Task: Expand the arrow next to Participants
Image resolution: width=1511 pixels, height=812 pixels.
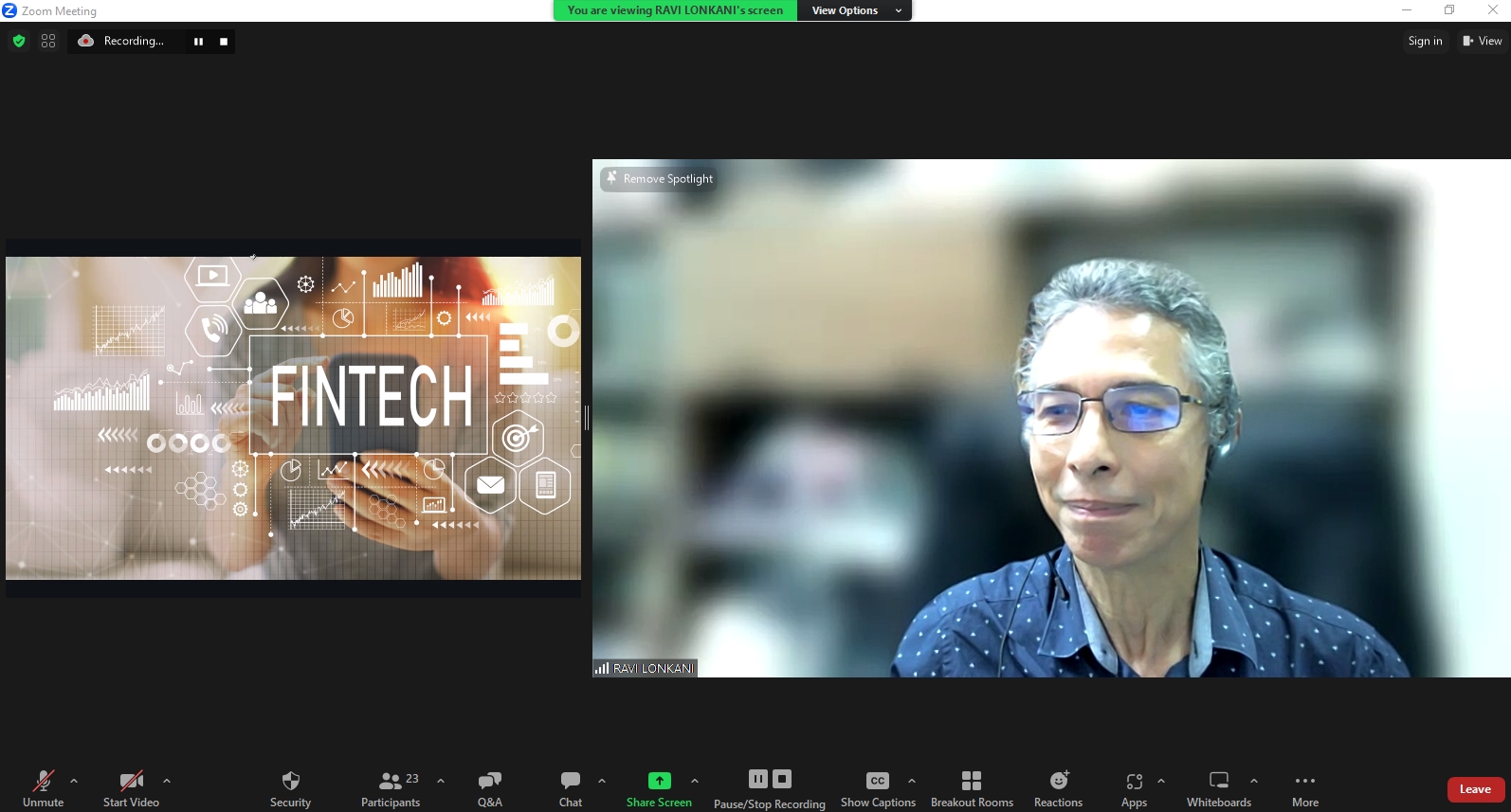Action: 441,781
